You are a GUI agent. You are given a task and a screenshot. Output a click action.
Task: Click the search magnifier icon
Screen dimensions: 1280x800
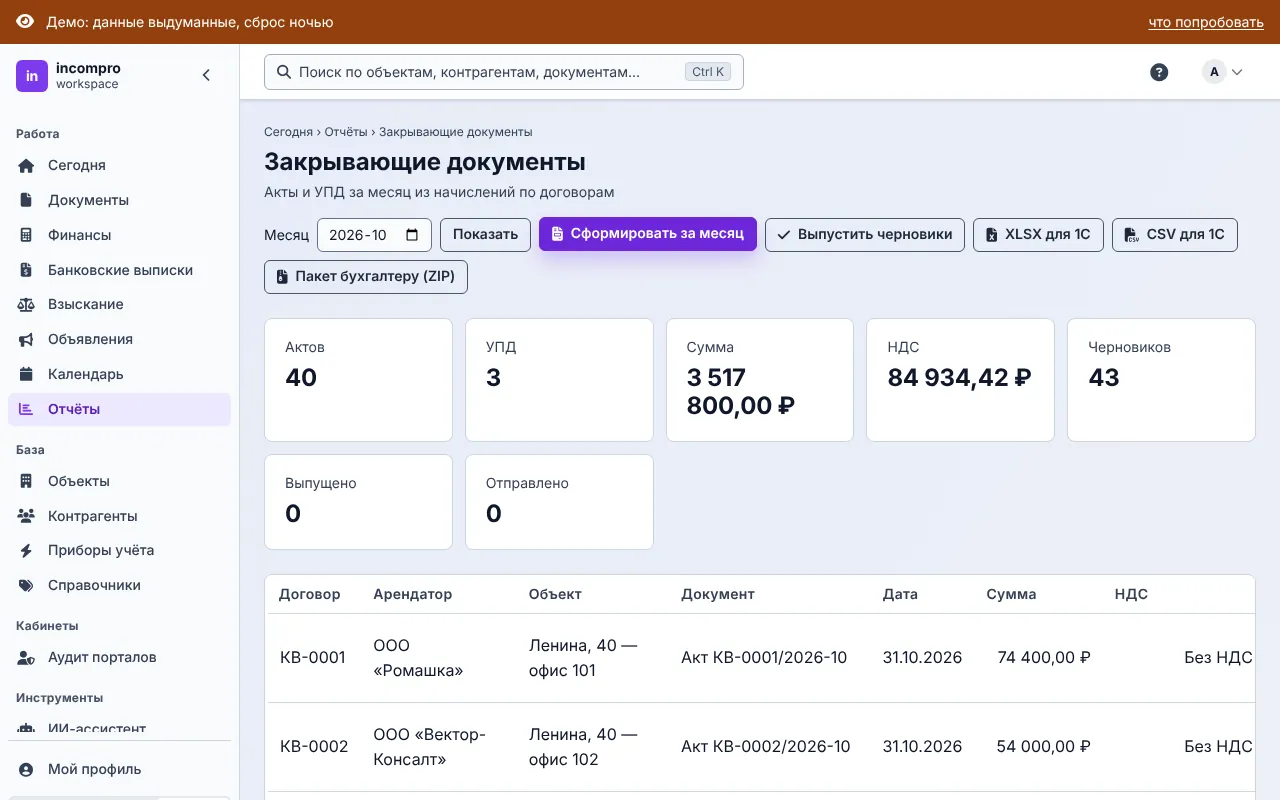(x=283, y=72)
